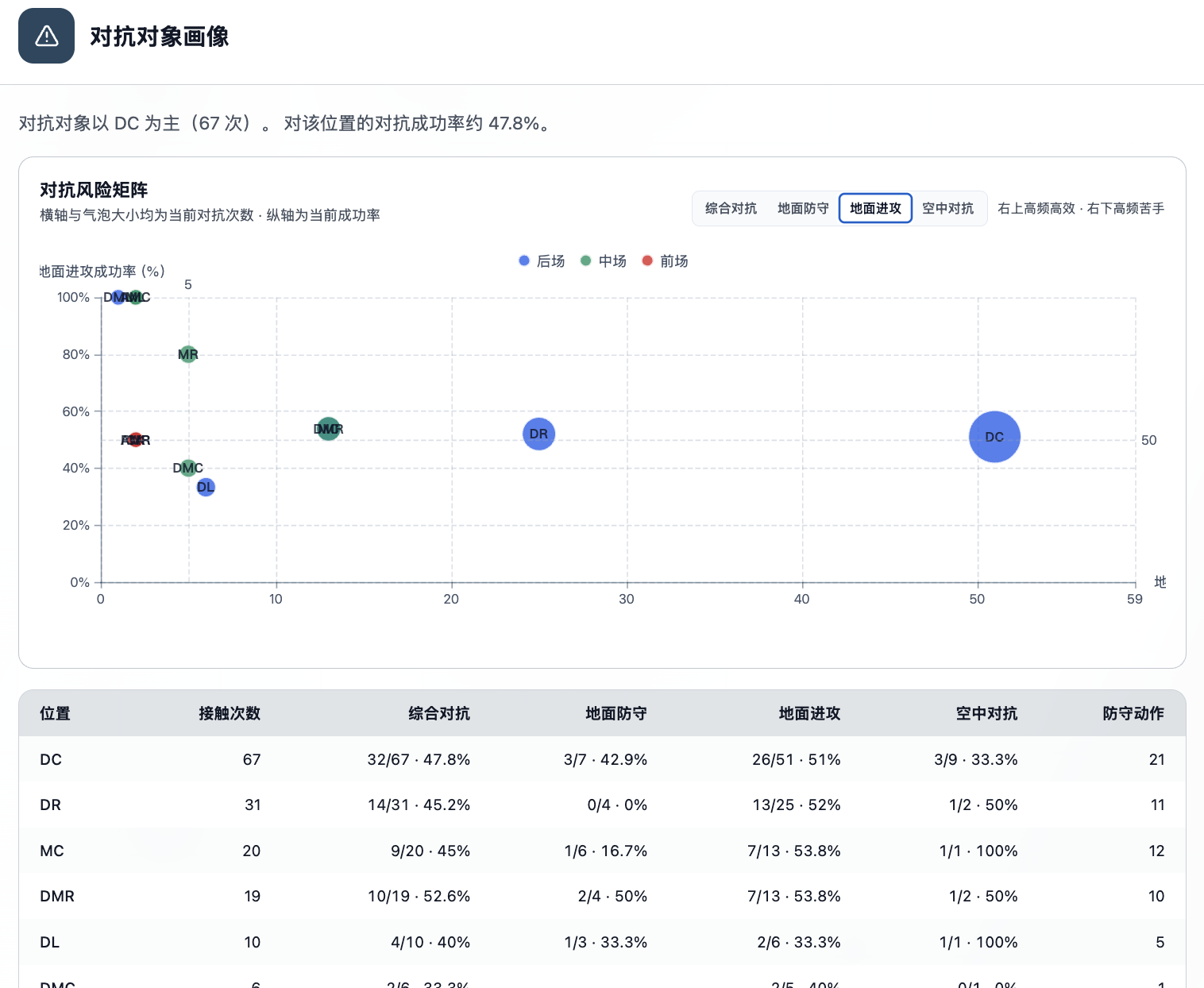
Task: Click the 防守动作 column header
Action: [1133, 713]
